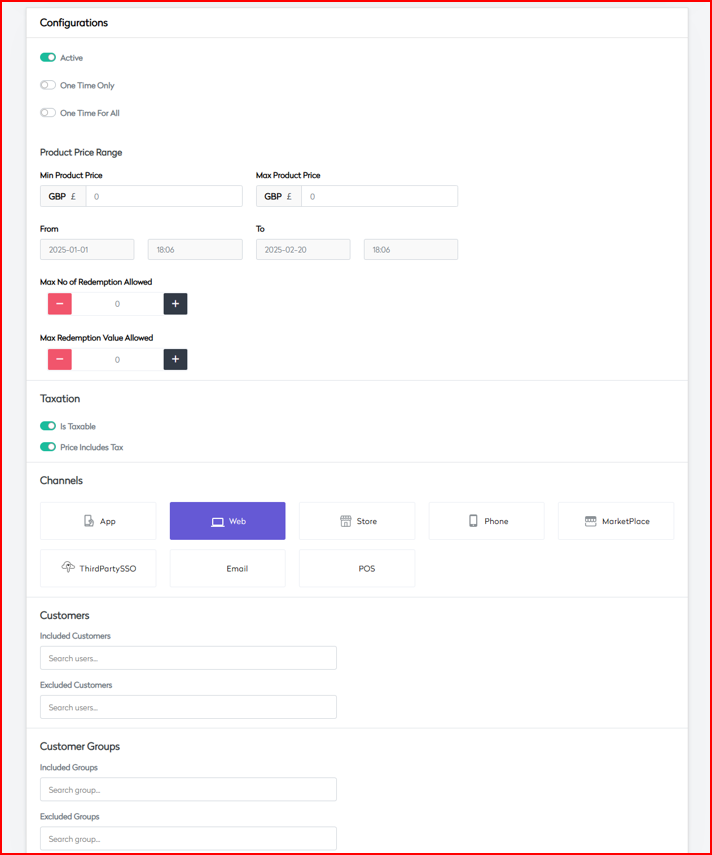Click plus on Max Redemption Value
This screenshot has width=712, height=855.
pyautogui.click(x=175, y=359)
